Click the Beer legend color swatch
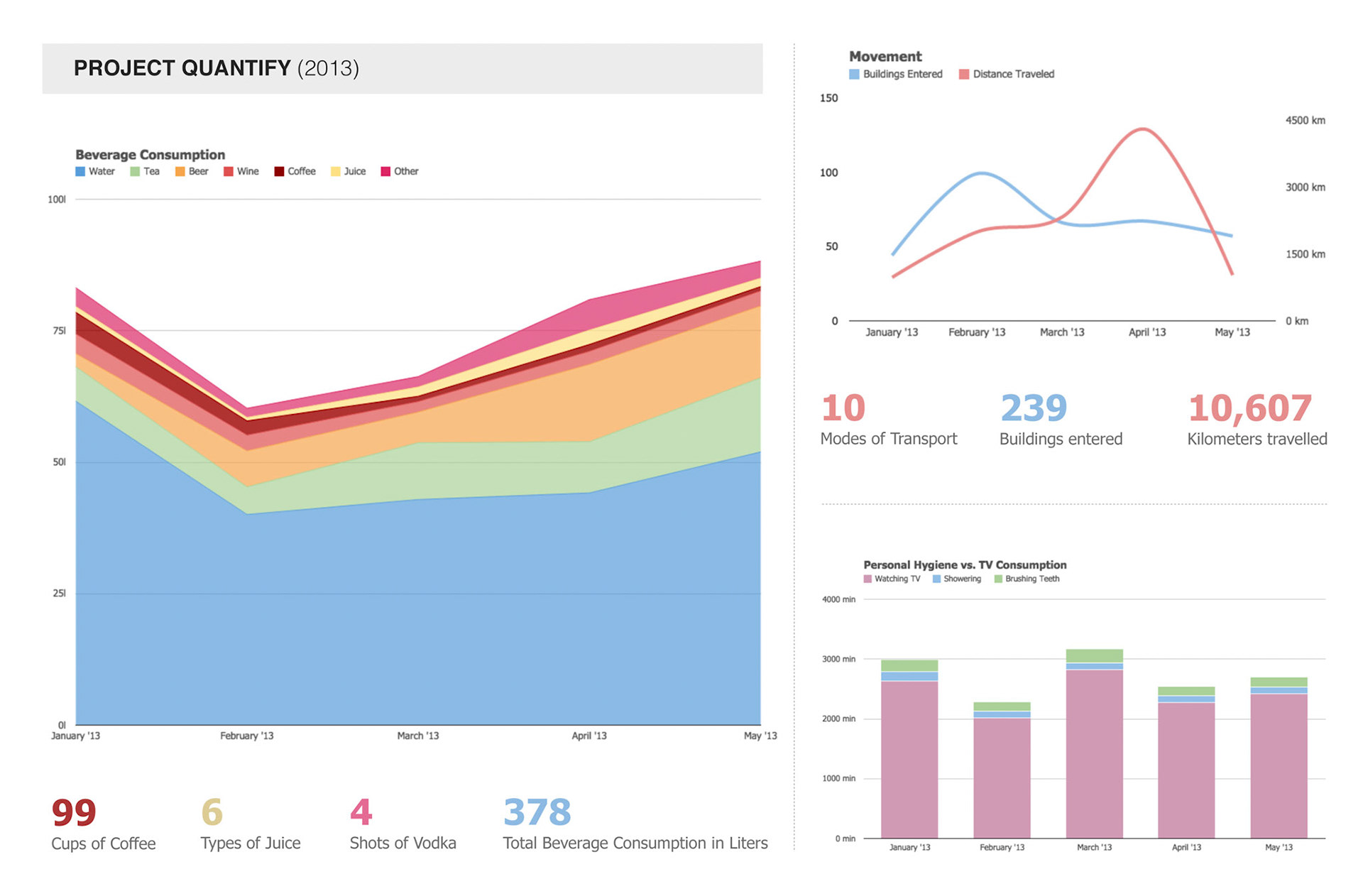The width and height of the screenshot is (1363, 896). pyautogui.click(x=180, y=171)
